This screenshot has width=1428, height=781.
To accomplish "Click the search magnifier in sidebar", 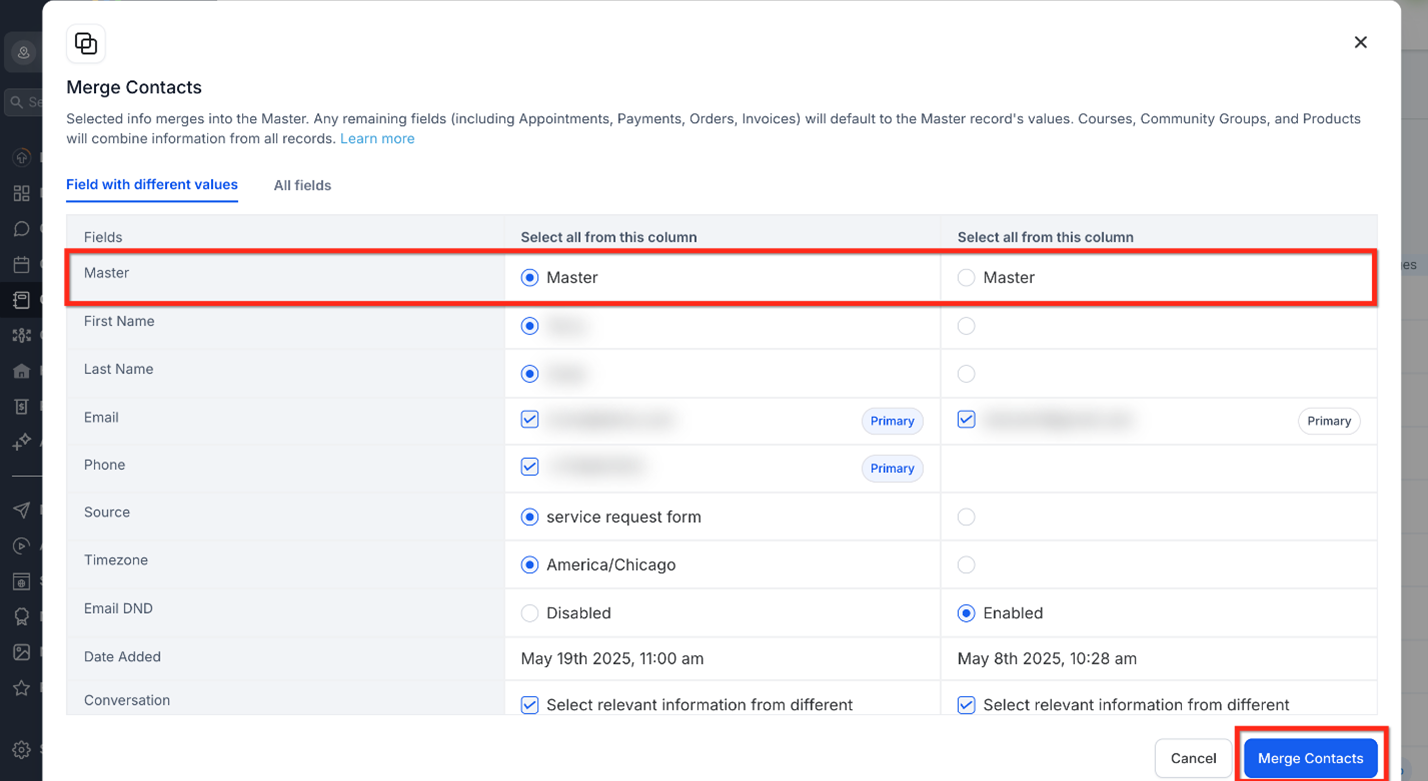I will click(16, 102).
